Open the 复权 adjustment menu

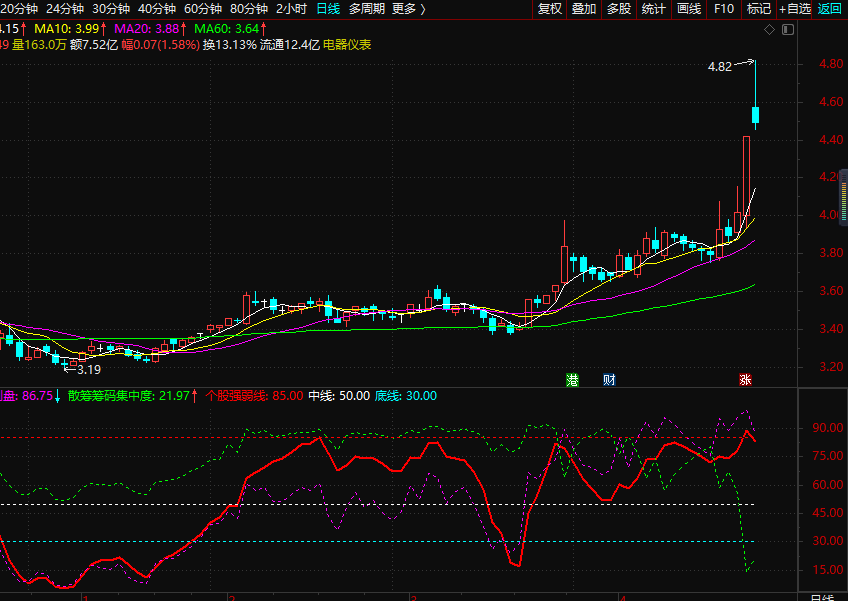click(549, 9)
